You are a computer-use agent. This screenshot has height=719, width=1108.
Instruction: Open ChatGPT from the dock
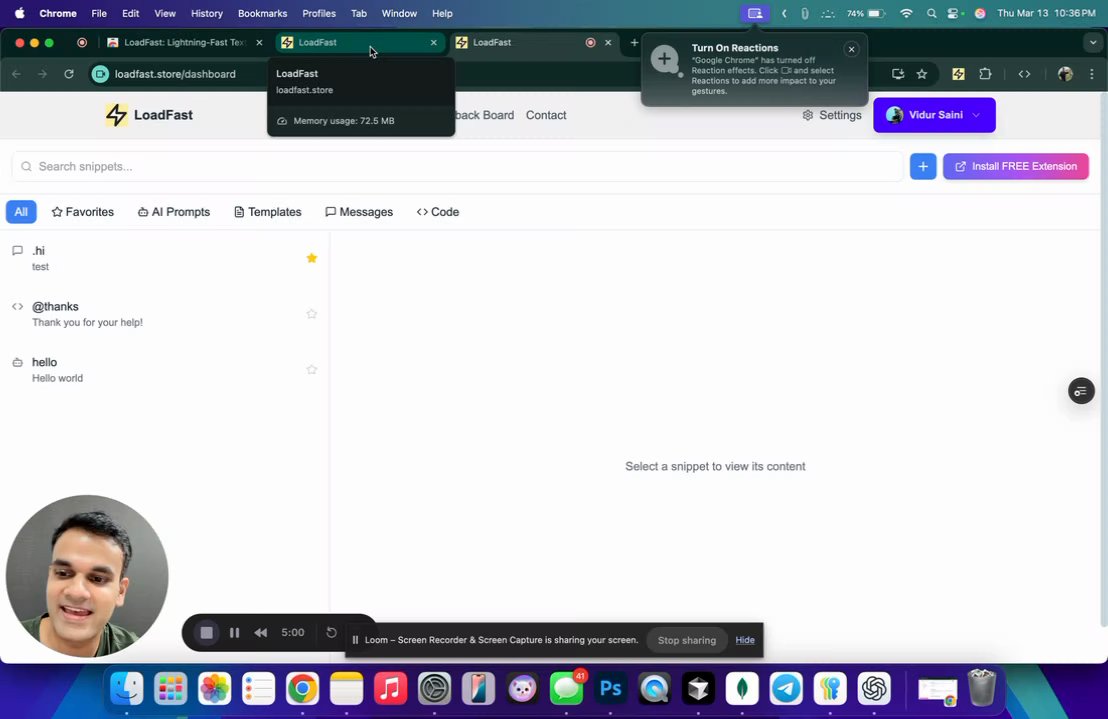[873, 689]
